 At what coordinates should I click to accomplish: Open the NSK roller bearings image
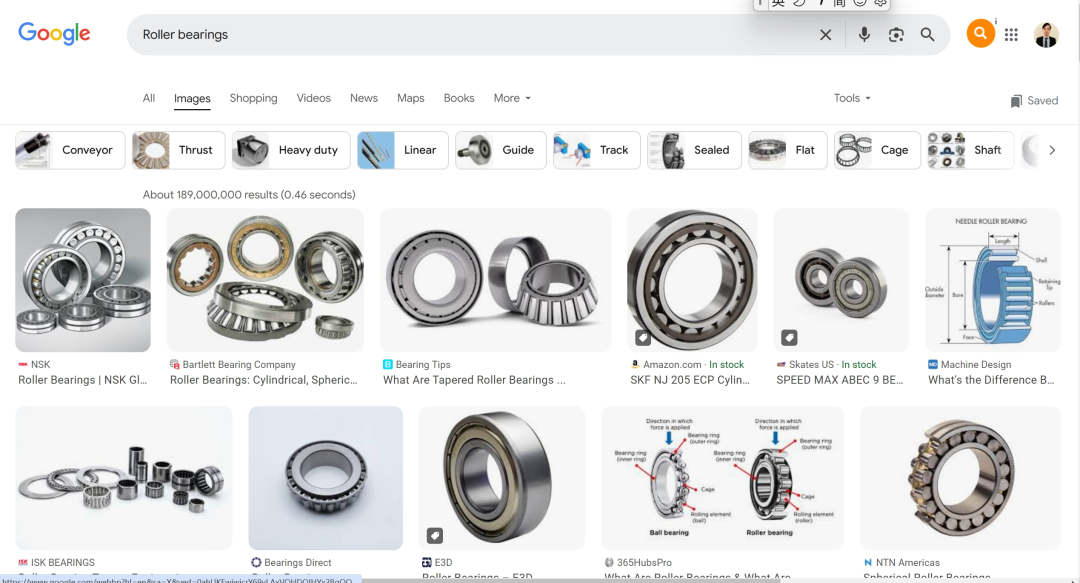coord(83,280)
